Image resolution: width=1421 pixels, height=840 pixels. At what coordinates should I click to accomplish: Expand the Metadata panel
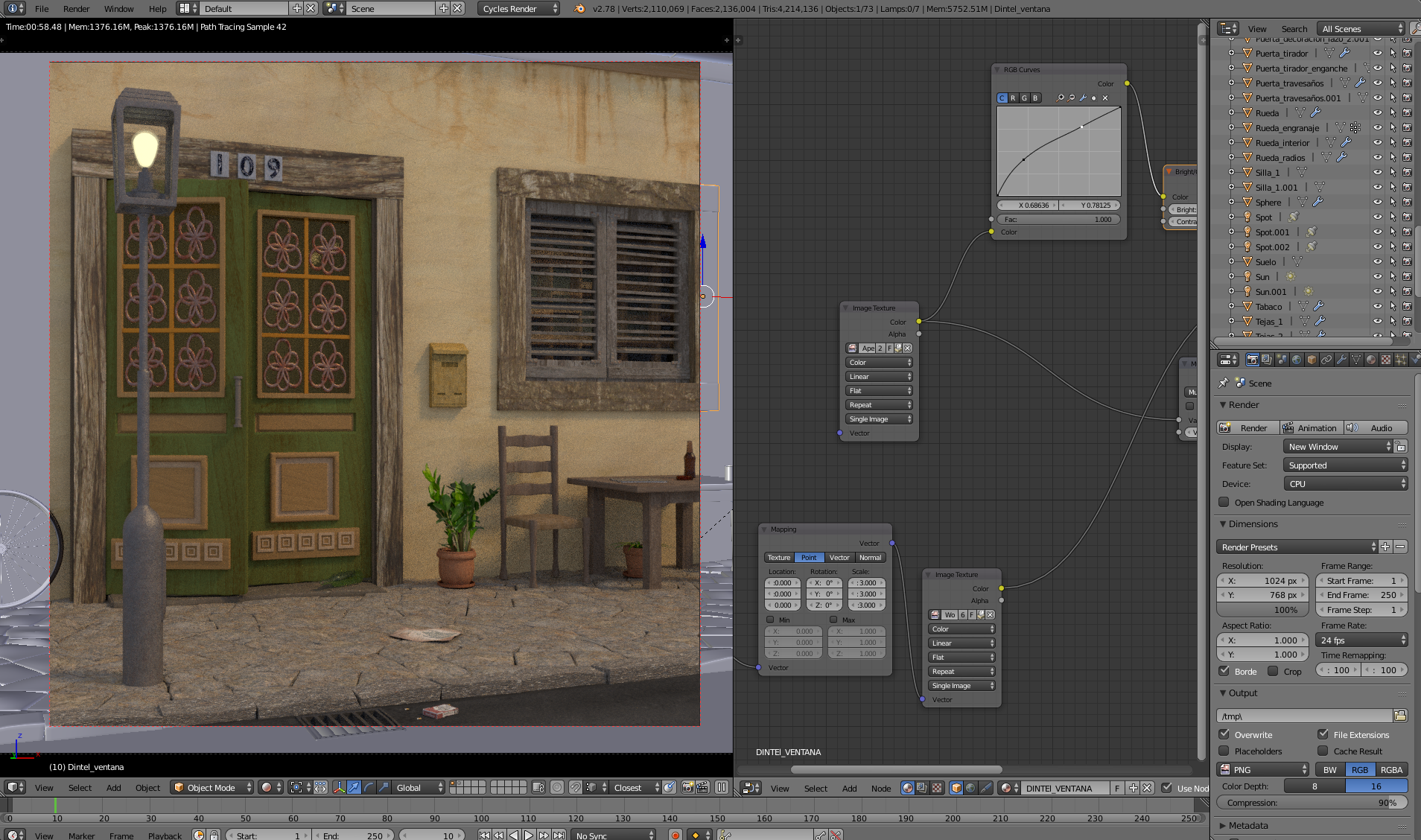click(1247, 825)
